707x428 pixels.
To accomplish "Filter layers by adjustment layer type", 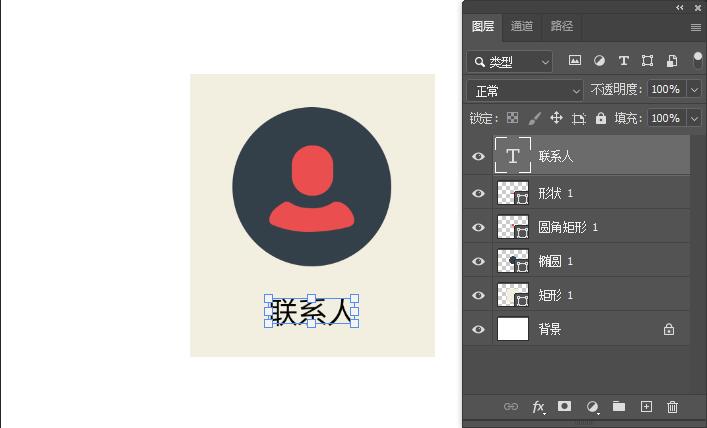I will [x=599, y=61].
